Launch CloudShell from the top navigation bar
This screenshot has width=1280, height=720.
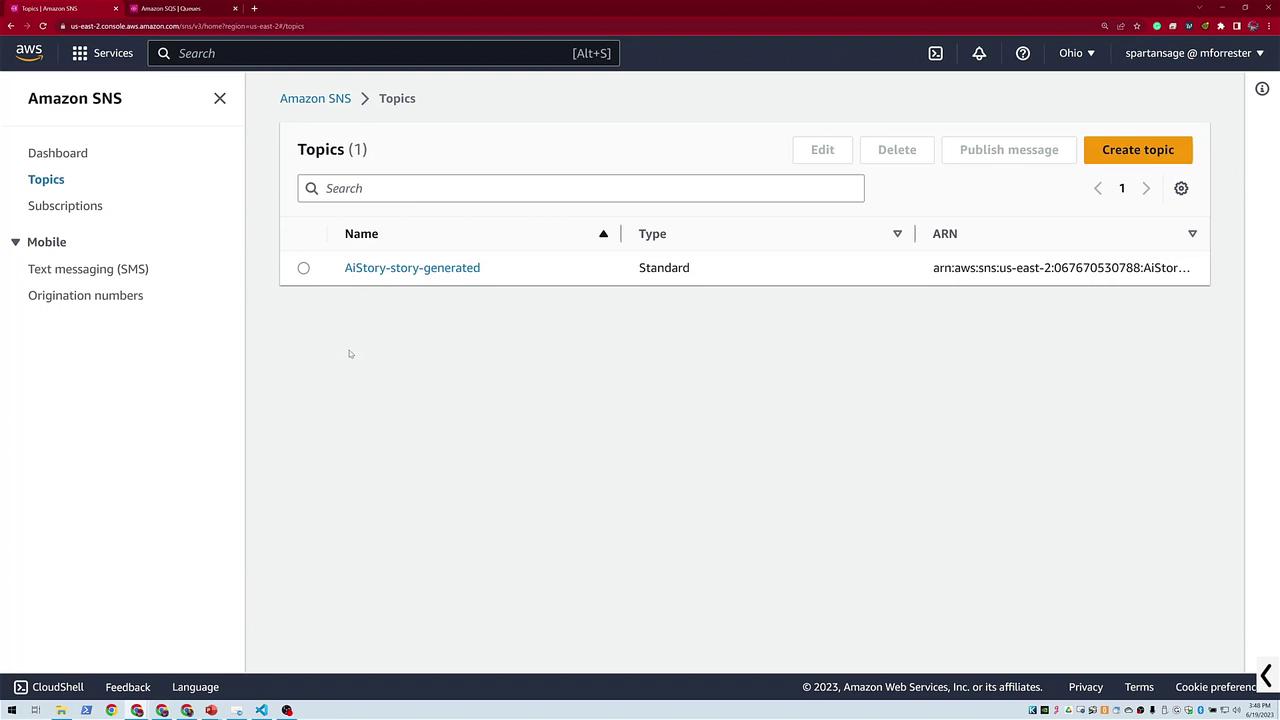coord(936,53)
